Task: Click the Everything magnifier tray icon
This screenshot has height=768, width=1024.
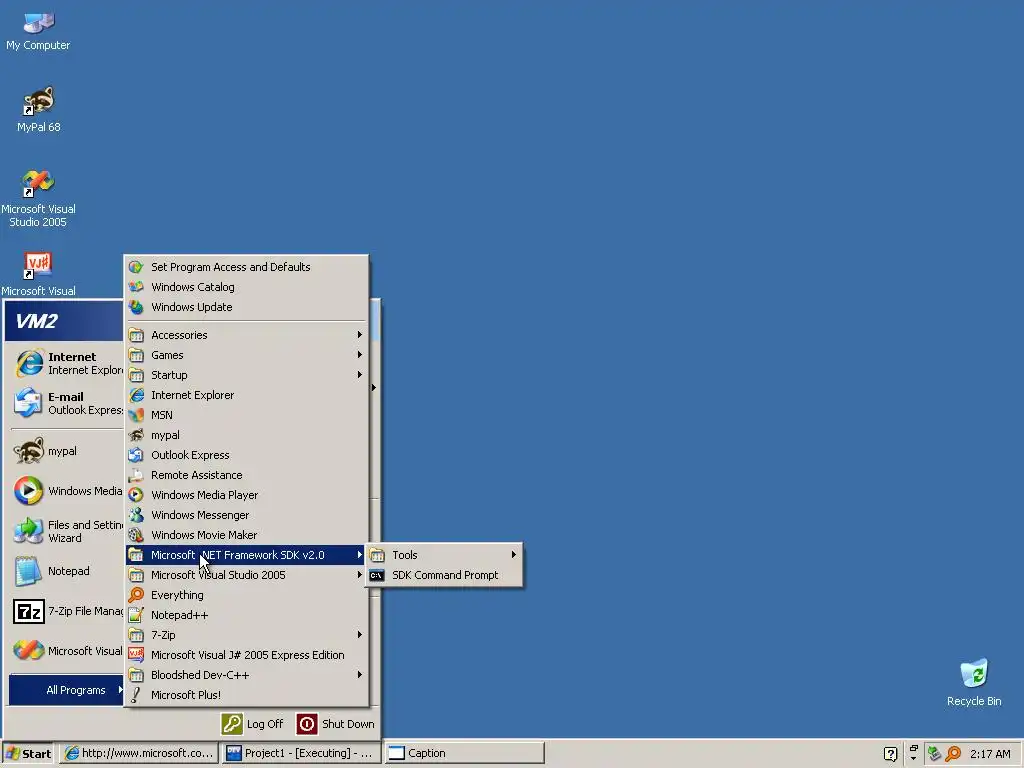Action: (953, 754)
